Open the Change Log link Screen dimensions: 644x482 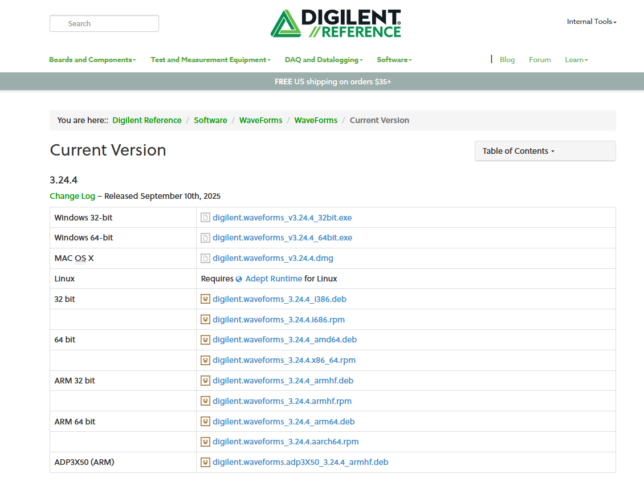coord(72,196)
